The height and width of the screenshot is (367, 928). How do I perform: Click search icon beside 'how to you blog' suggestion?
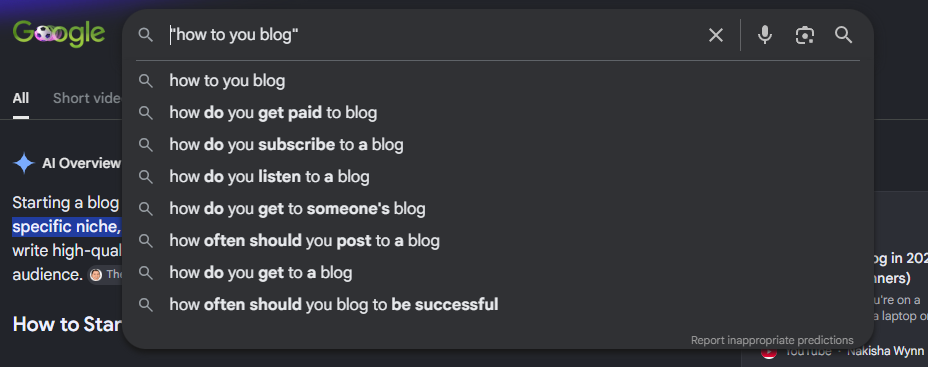point(146,81)
